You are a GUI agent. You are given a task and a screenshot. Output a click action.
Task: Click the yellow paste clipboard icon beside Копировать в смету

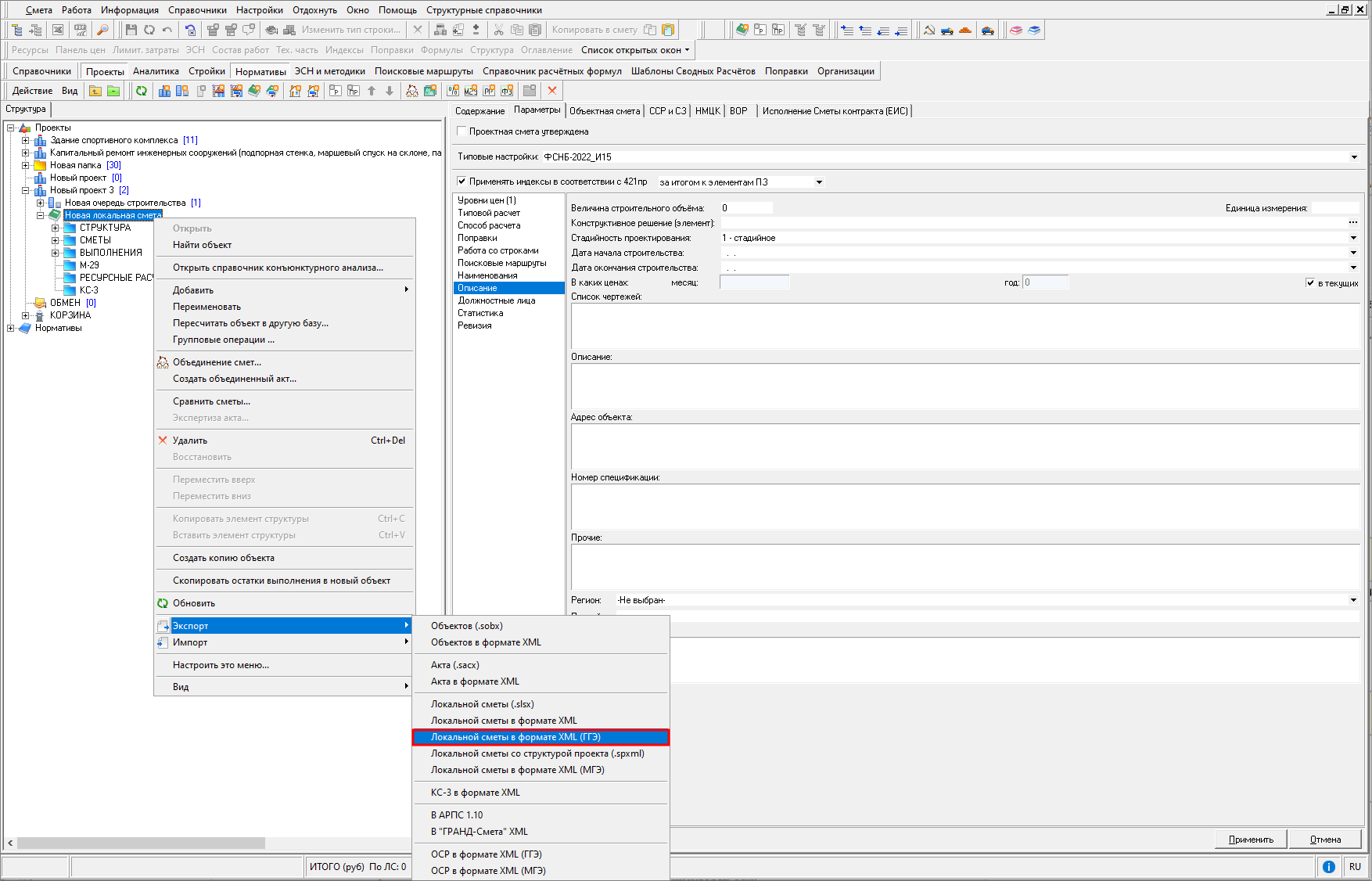668,30
